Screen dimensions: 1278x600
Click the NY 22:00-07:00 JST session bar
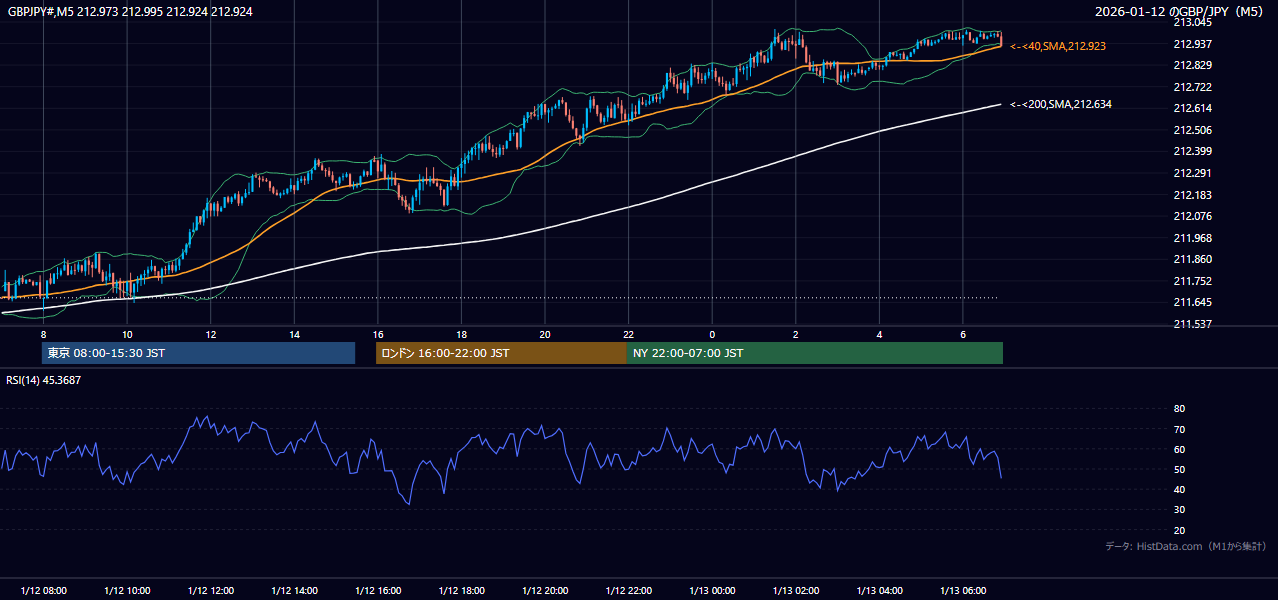[815, 353]
